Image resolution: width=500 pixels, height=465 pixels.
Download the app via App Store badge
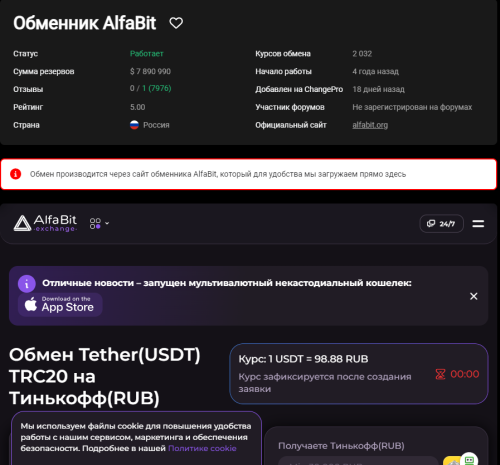click(x=60, y=305)
